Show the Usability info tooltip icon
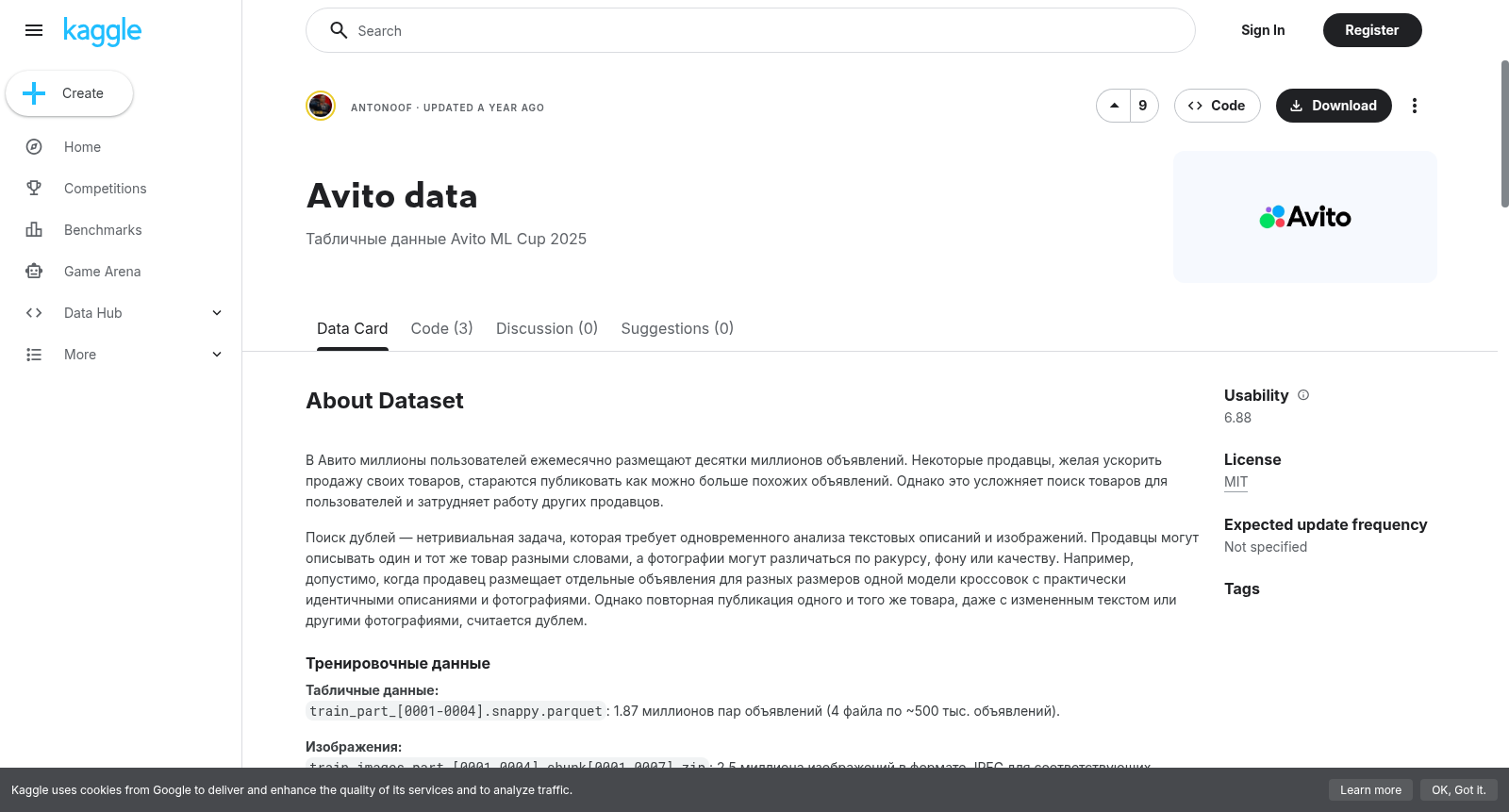Screen dimensions: 1509x812 (1303, 395)
